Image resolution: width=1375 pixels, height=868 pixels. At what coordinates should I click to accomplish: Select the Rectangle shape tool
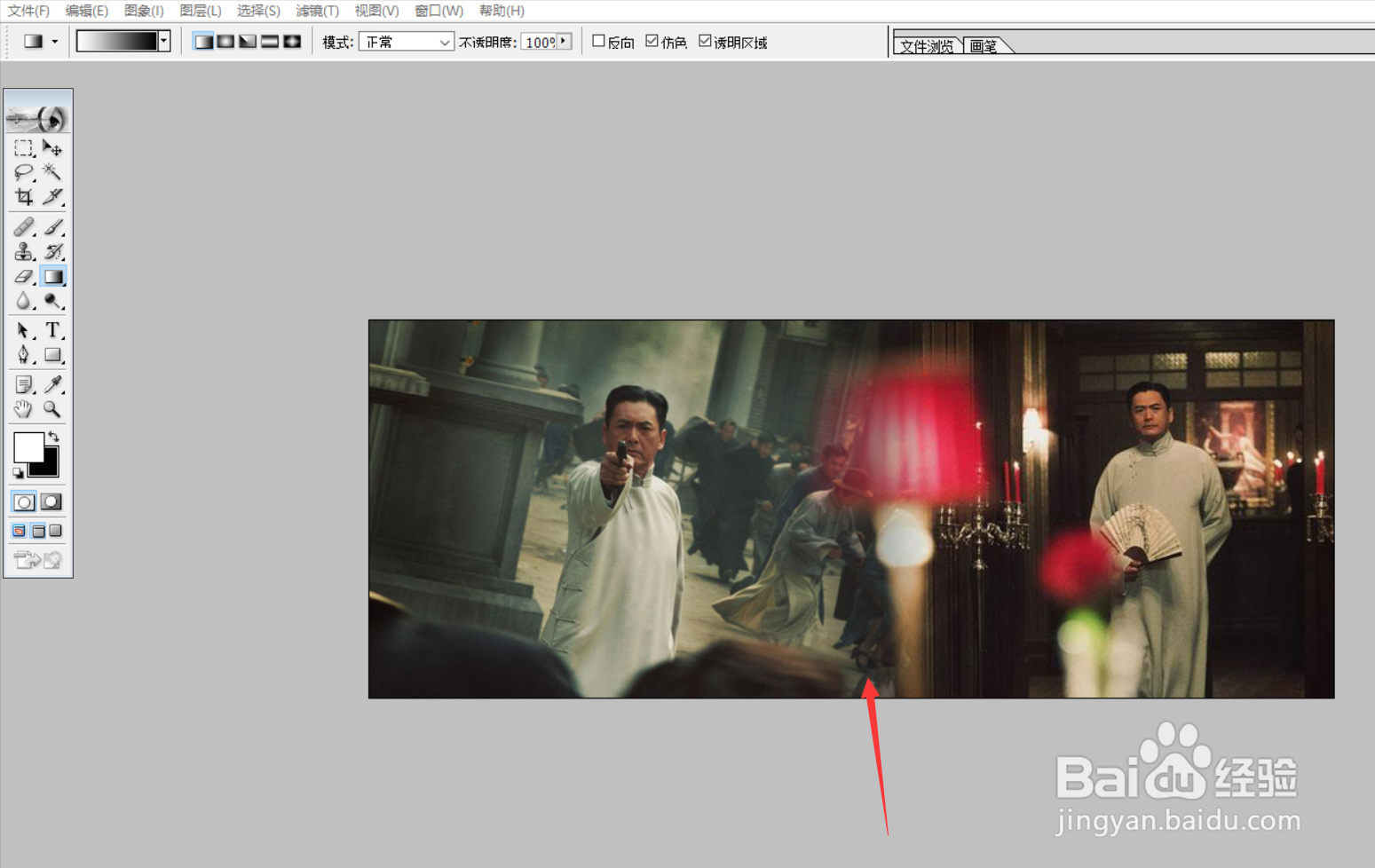[x=52, y=355]
